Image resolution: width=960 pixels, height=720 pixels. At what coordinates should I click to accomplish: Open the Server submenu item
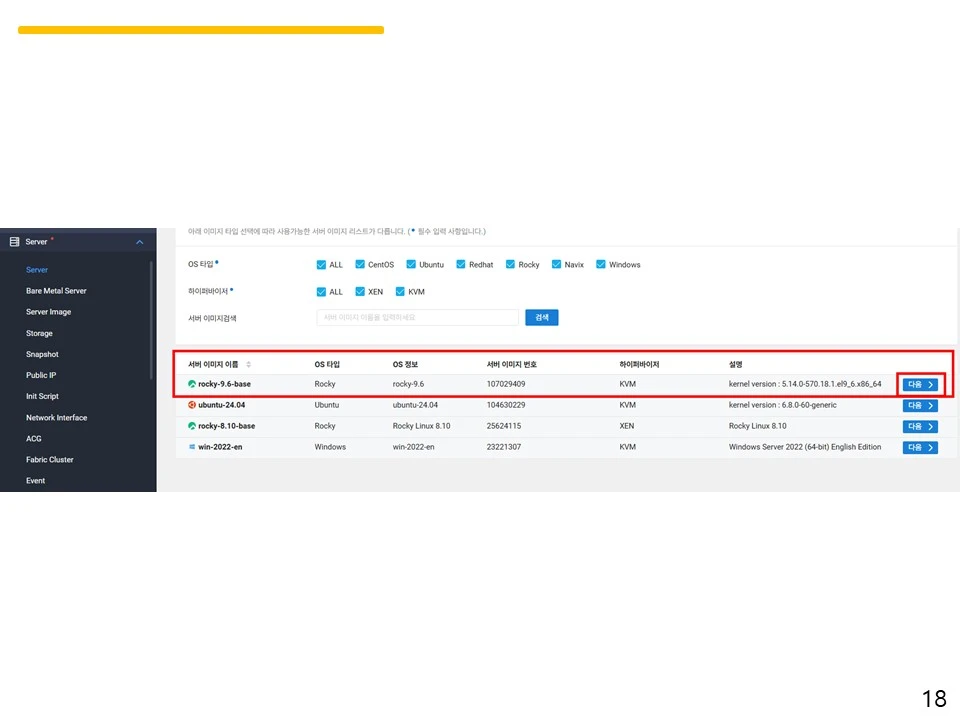[x=37, y=270]
